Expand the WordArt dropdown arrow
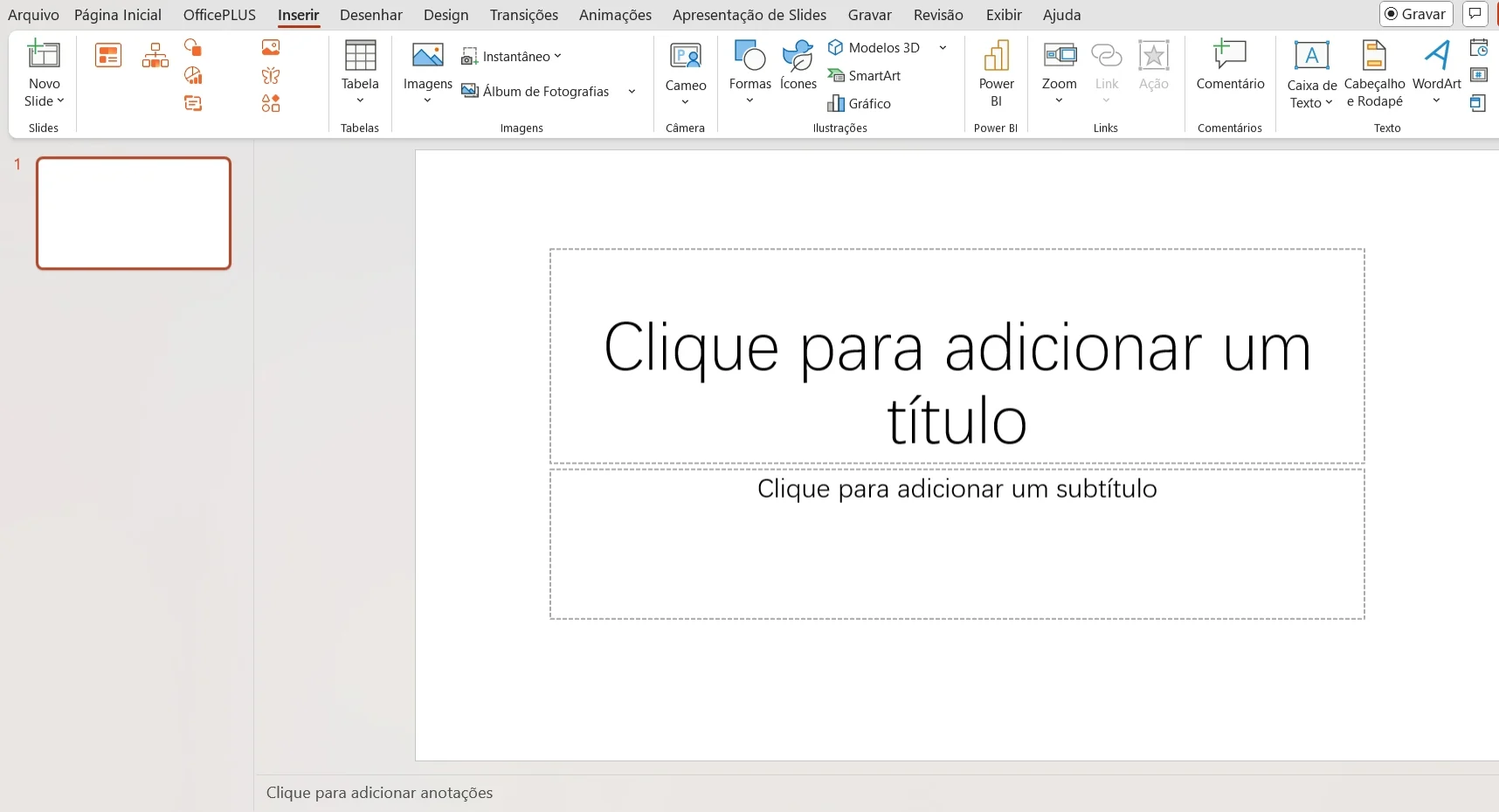 coord(1436,101)
